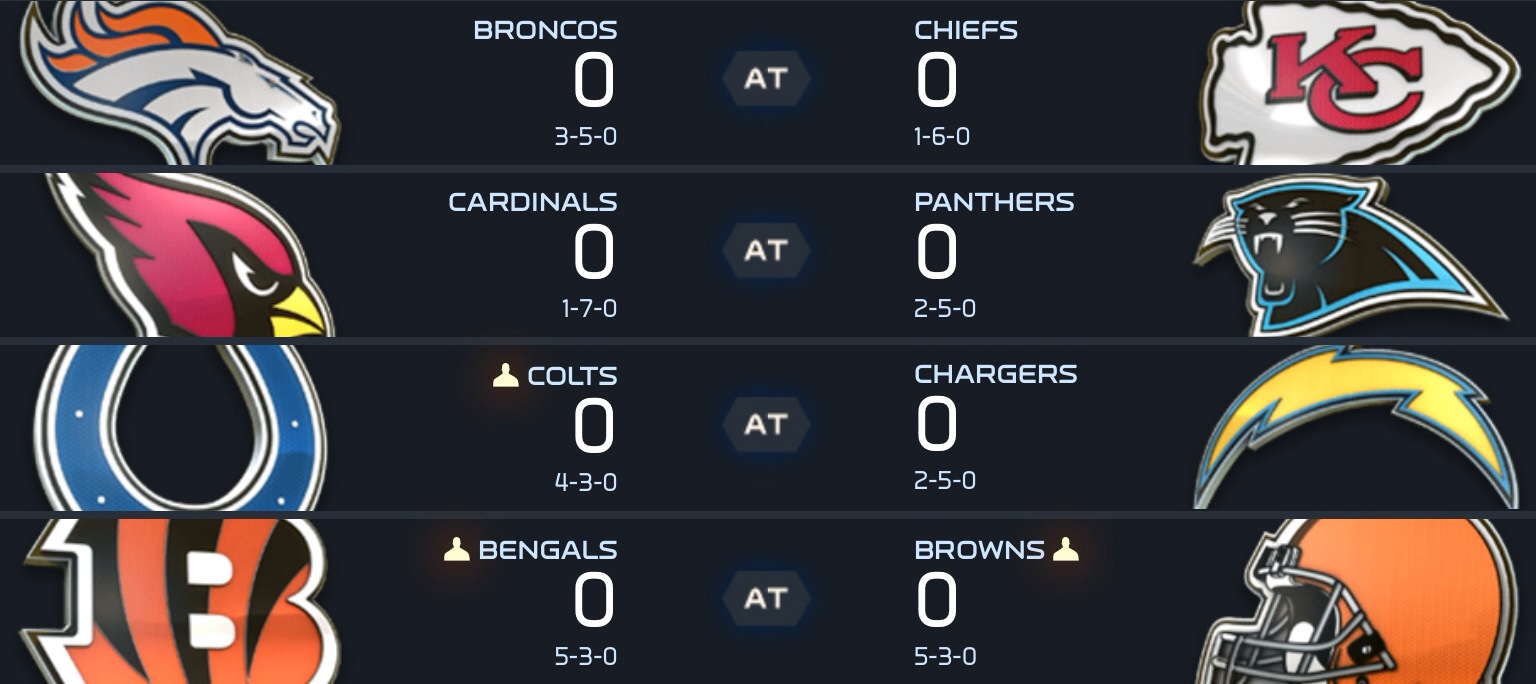The image size is (1536, 684).
Task: Click the user icon beside Colts
Action: [x=506, y=376]
